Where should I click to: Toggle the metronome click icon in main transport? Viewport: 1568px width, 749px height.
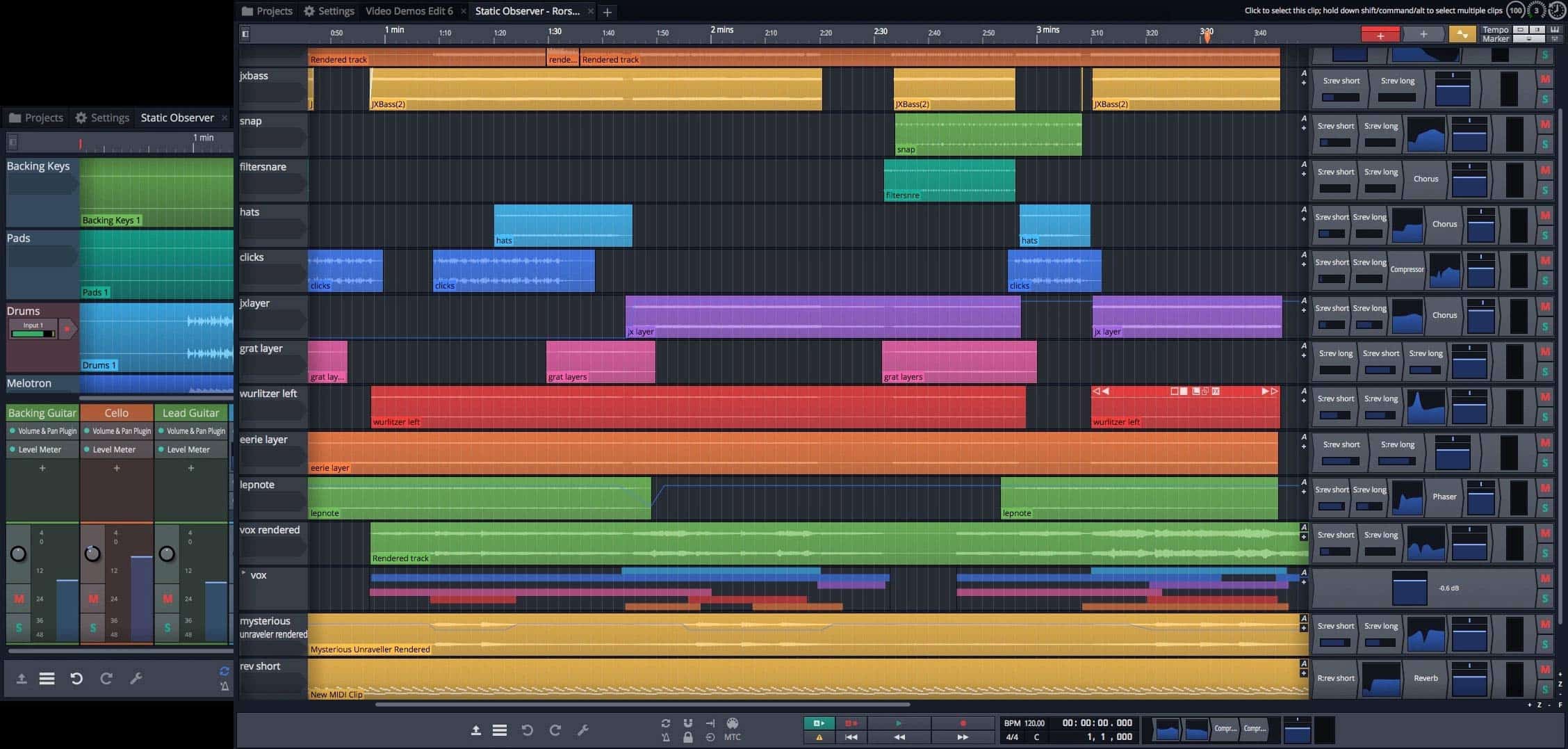coord(666,737)
